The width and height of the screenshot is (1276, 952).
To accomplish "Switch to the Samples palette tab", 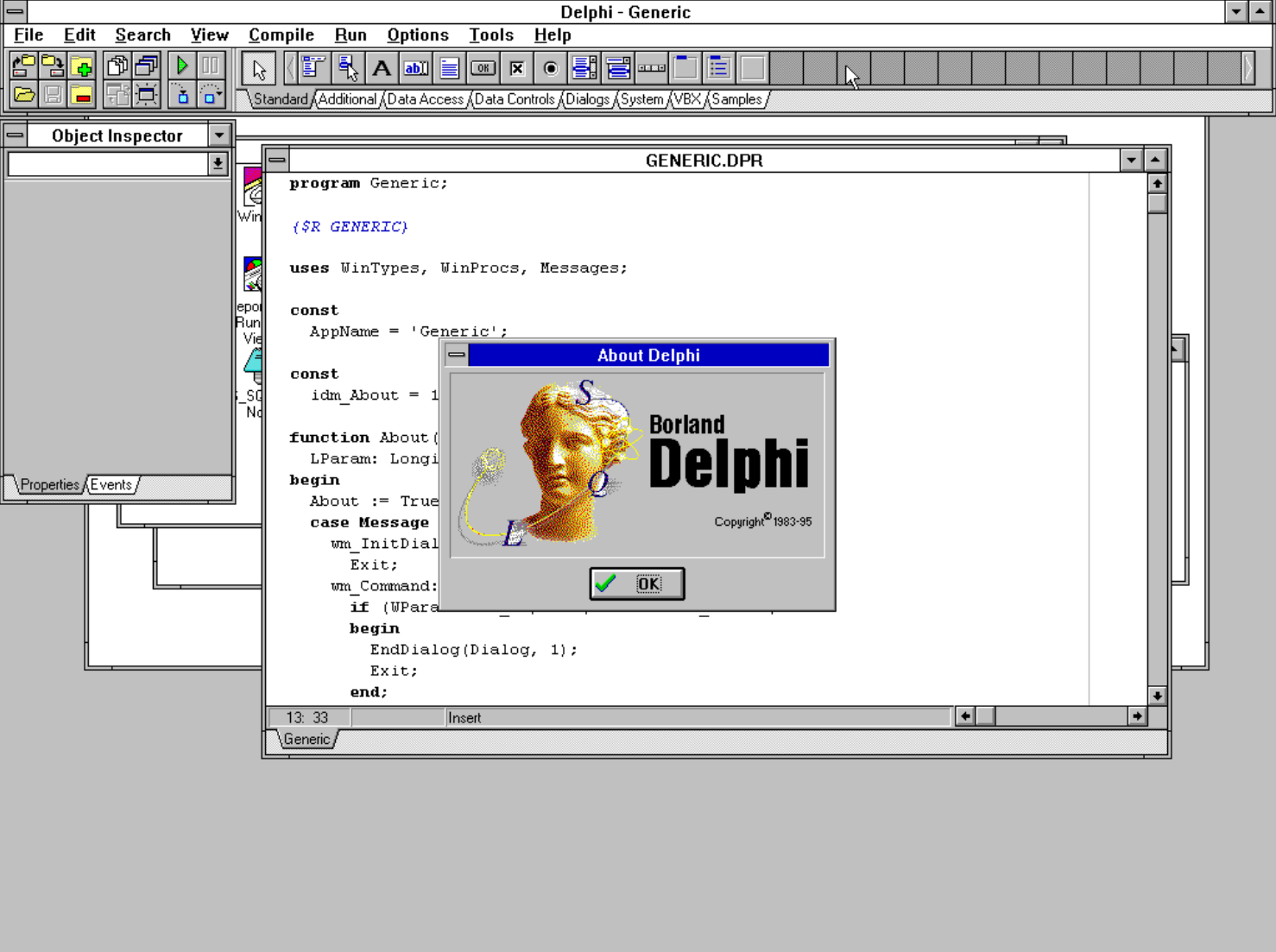I will point(736,99).
